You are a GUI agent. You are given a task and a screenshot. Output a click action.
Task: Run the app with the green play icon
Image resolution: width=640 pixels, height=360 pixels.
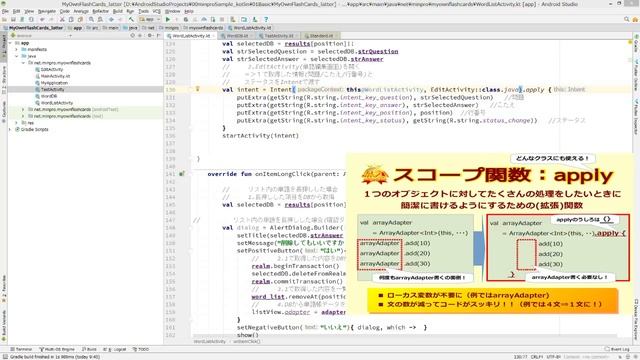(x=168, y=19)
